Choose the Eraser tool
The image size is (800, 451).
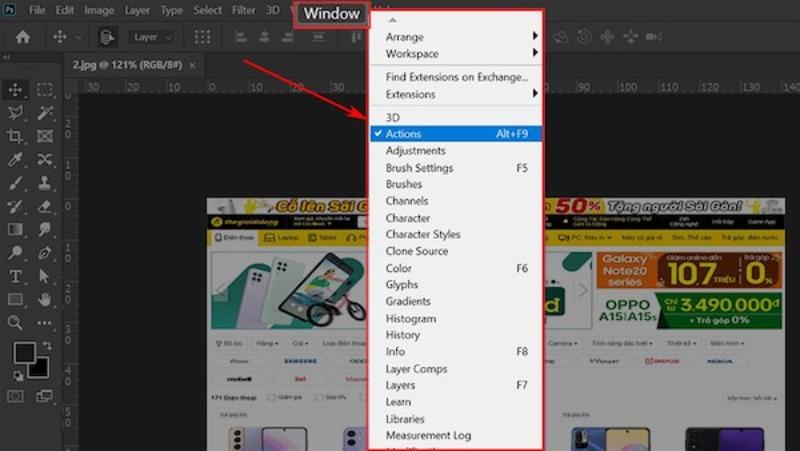point(45,206)
